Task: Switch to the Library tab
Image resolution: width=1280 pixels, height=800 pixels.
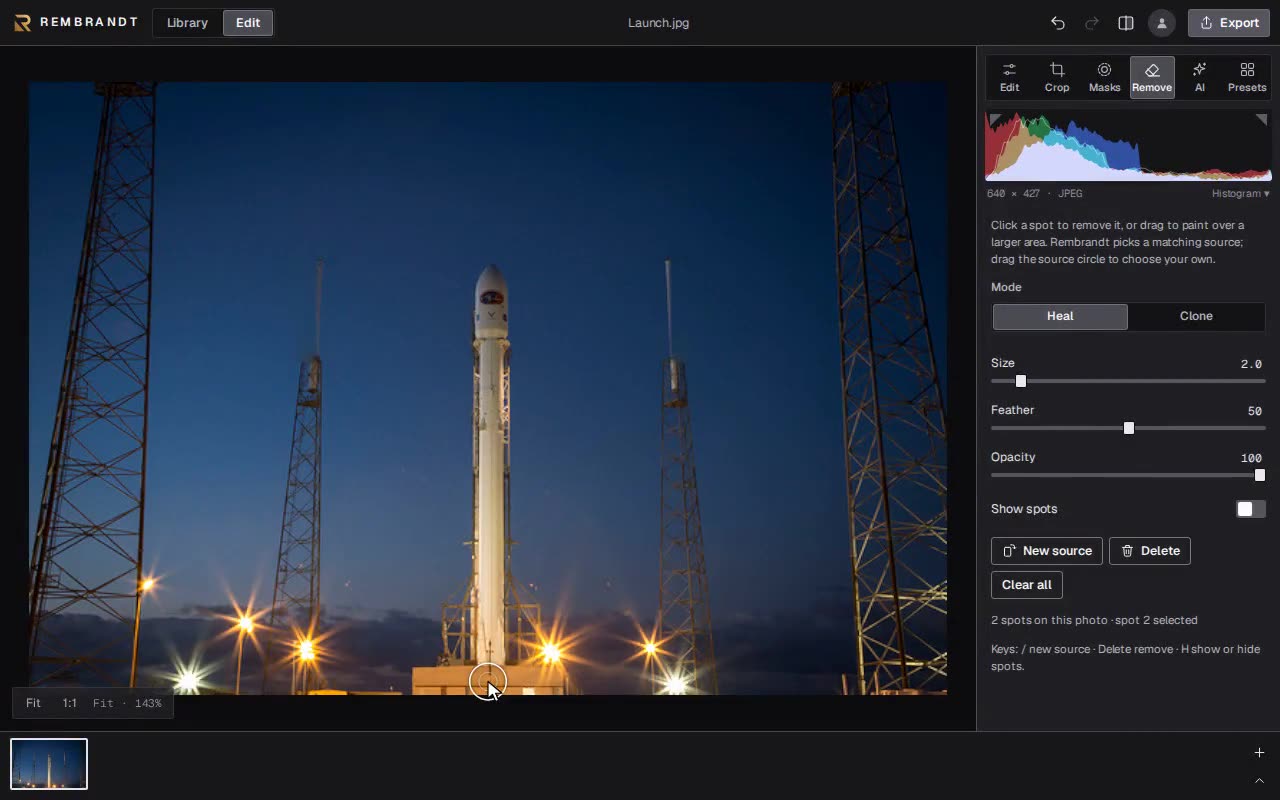Action: 187,23
